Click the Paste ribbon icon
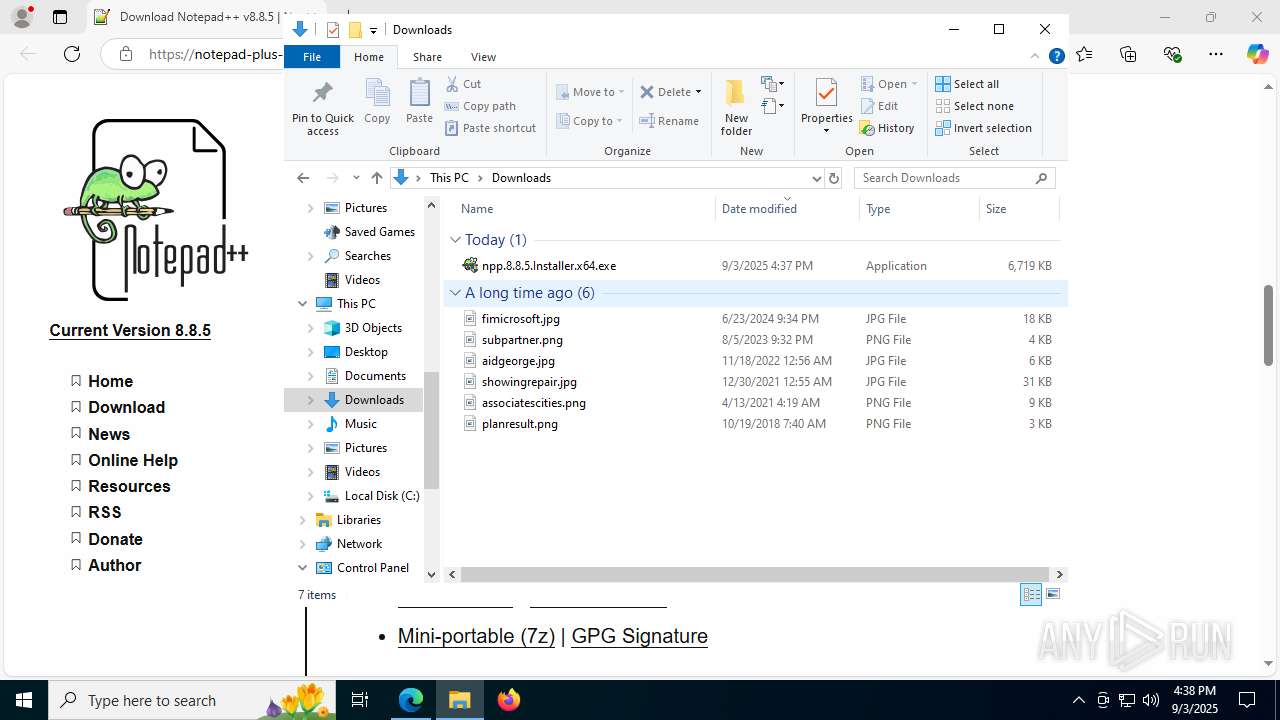The width and height of the screenshot is (1280, 720). 419,93
